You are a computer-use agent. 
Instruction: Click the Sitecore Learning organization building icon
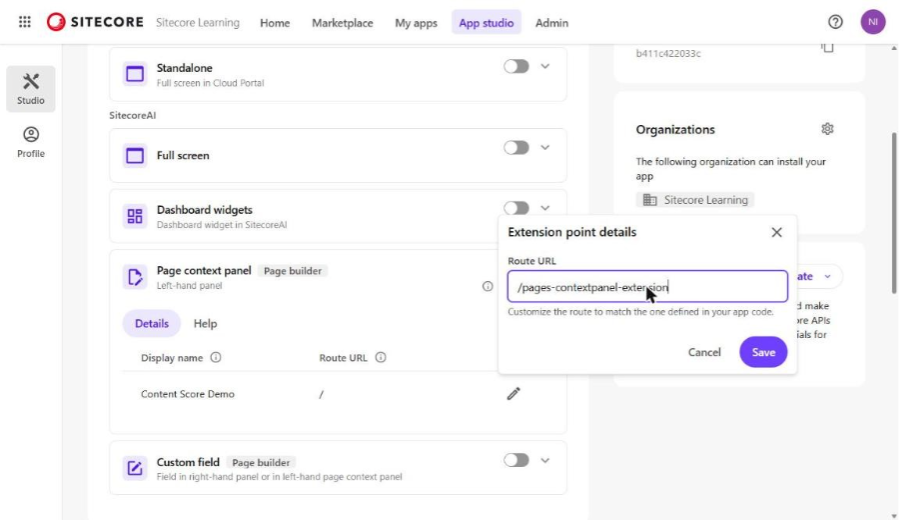650,200
